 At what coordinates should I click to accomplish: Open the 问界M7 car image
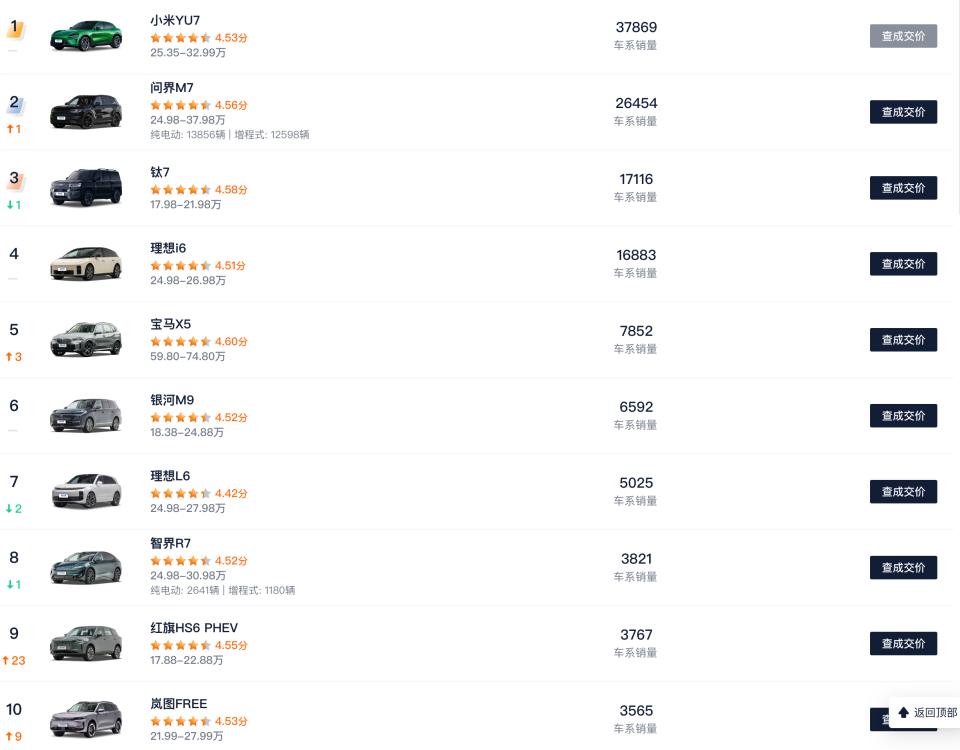coord(86,112)
